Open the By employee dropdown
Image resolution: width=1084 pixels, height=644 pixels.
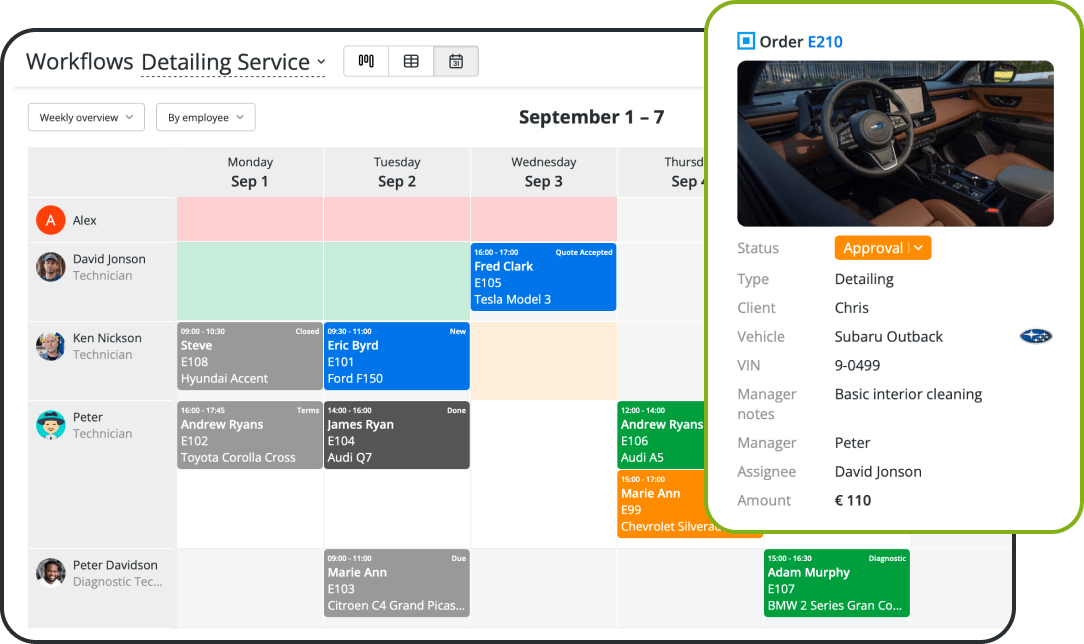[205, 117]
